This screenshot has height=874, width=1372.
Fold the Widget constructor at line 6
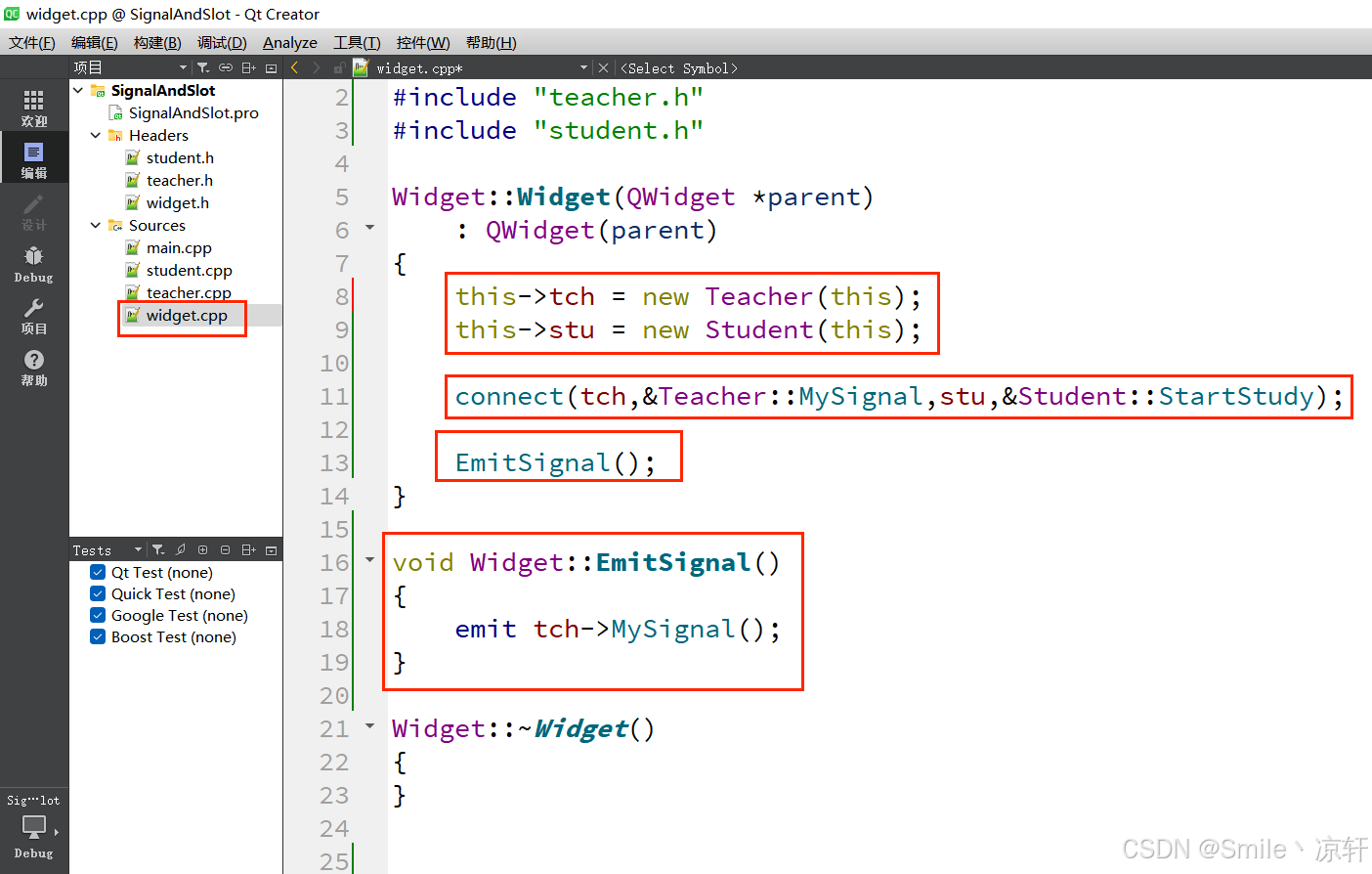370,228
